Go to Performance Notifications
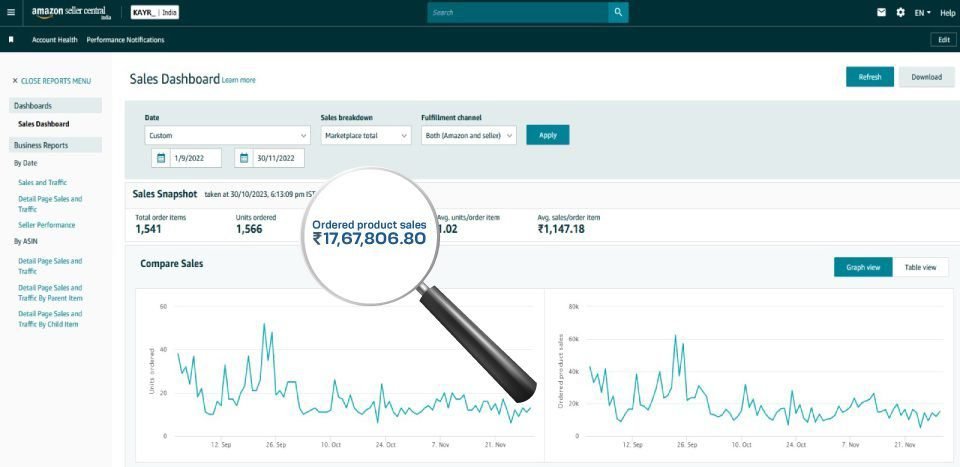Image resolution: width=960 pixels, height=467 pixels. pyautogui.click(x=125, y=40)
